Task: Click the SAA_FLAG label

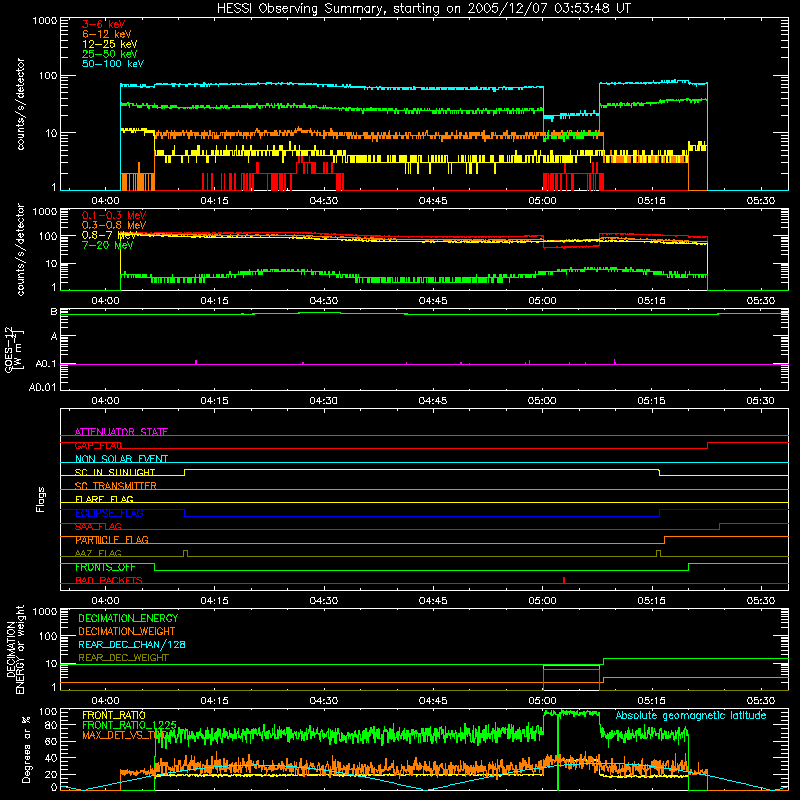Action: point(98,526)
